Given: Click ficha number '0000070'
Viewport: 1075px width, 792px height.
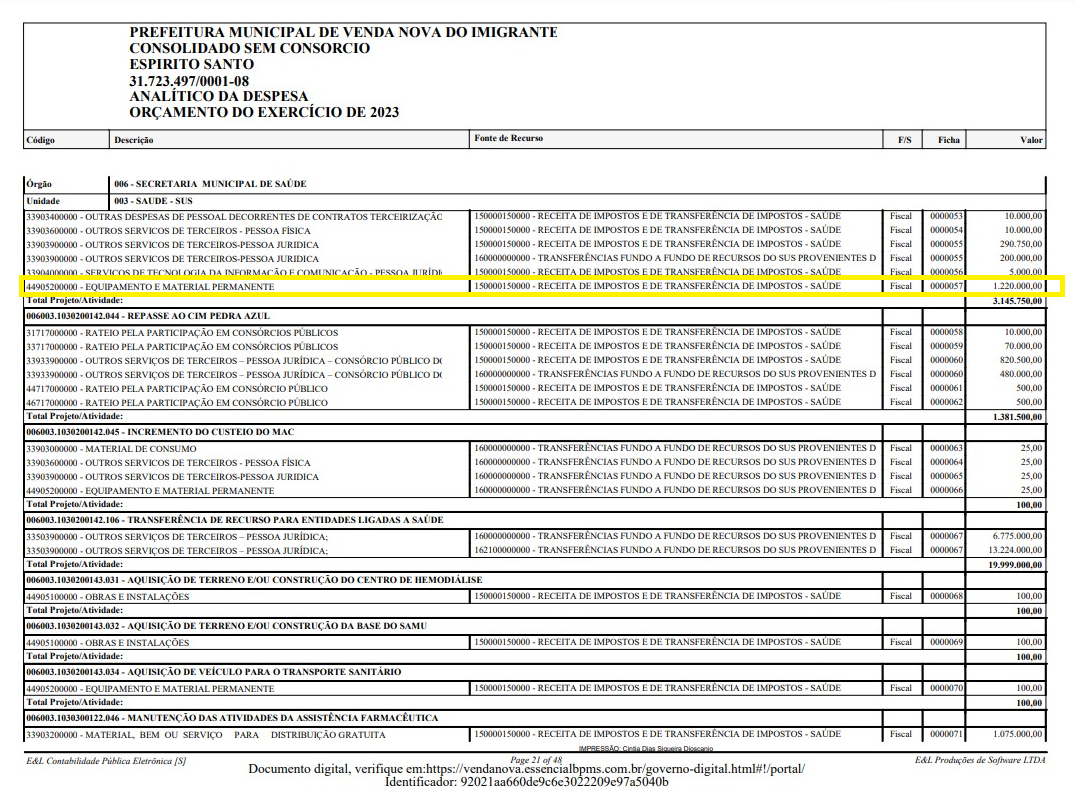Looking at the screenshot, I should click(946, 688).
